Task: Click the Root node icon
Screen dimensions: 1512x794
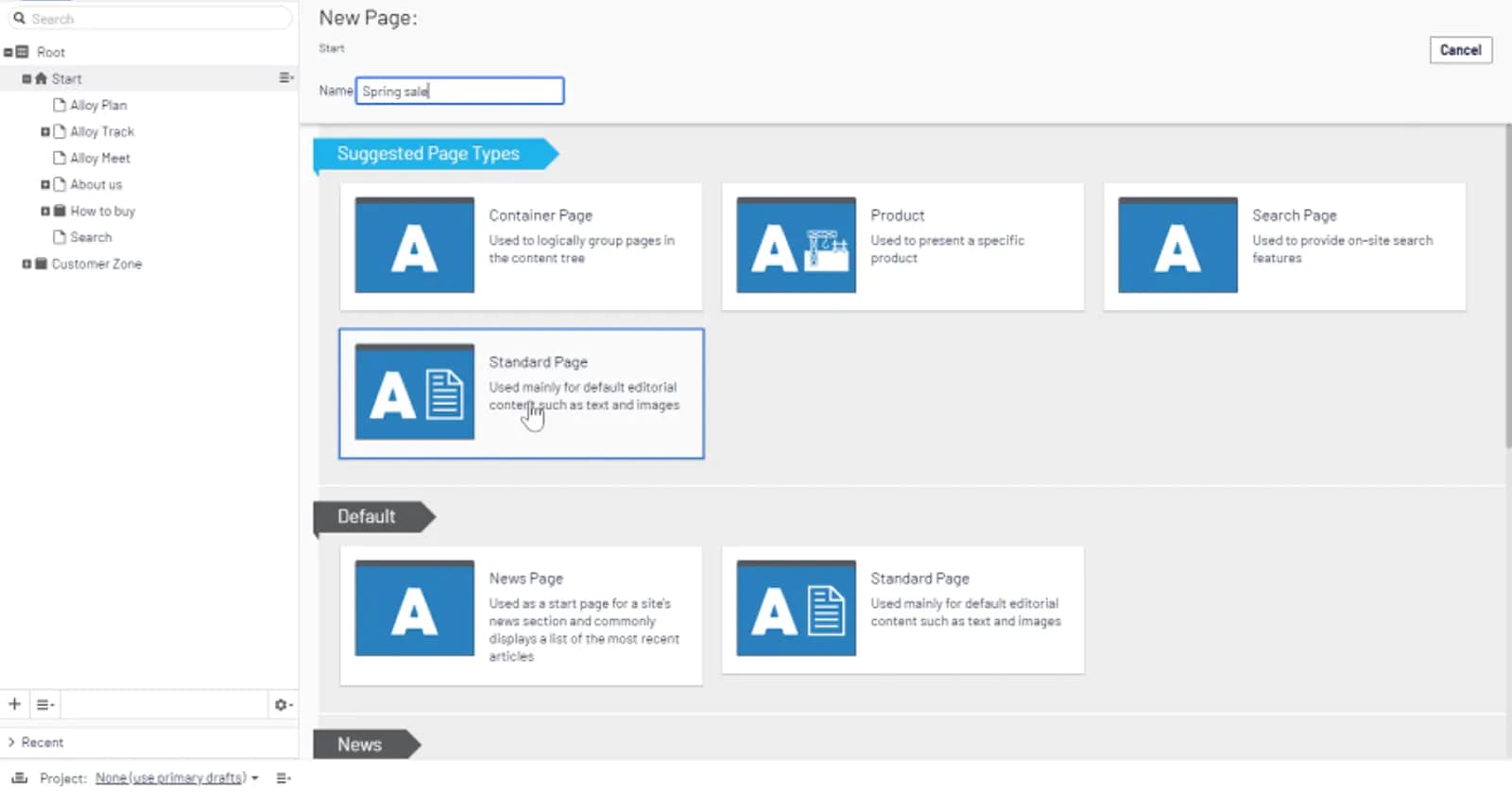Action: tap(23, 52)
